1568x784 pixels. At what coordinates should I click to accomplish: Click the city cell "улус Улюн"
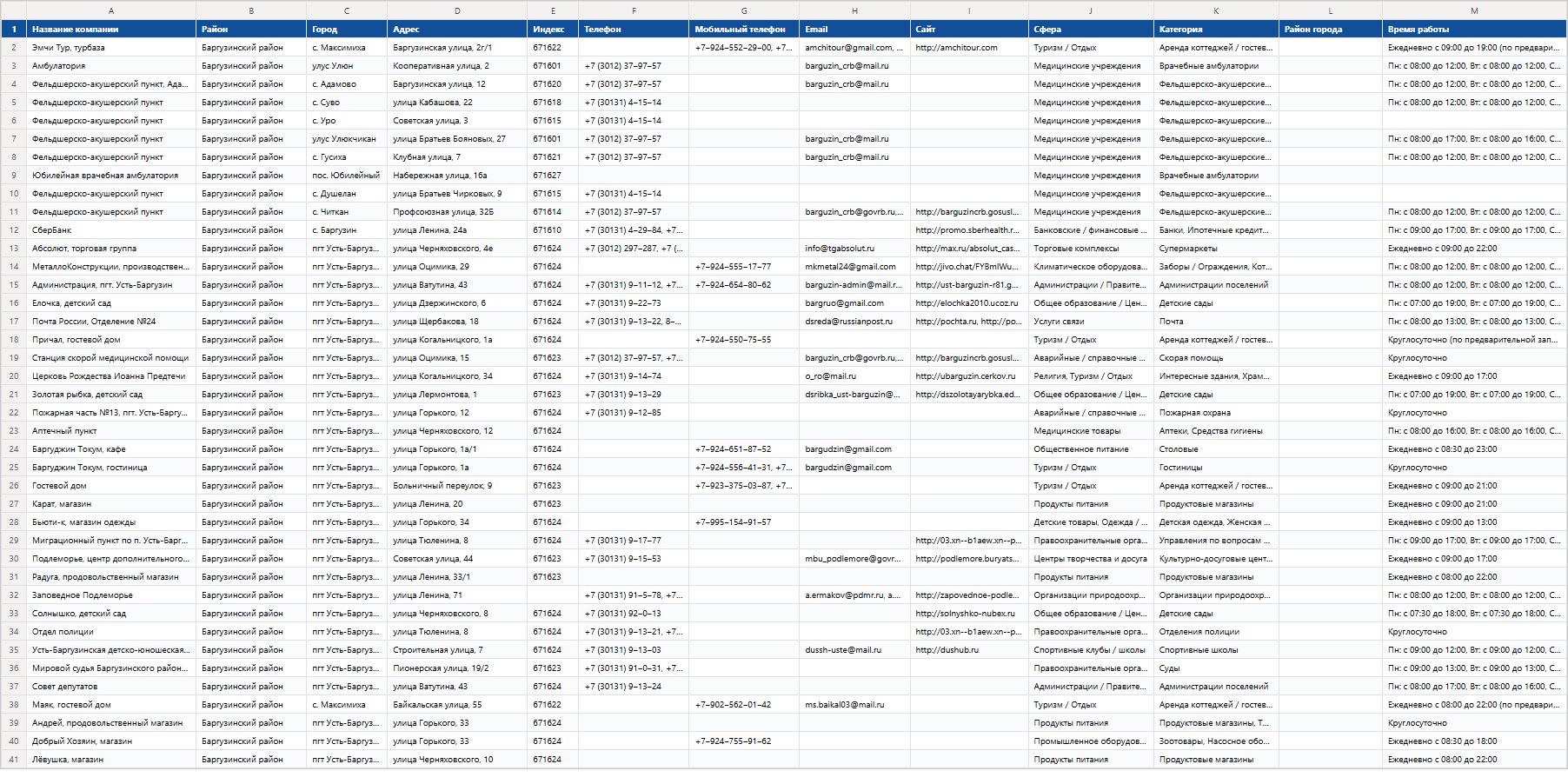347,66
